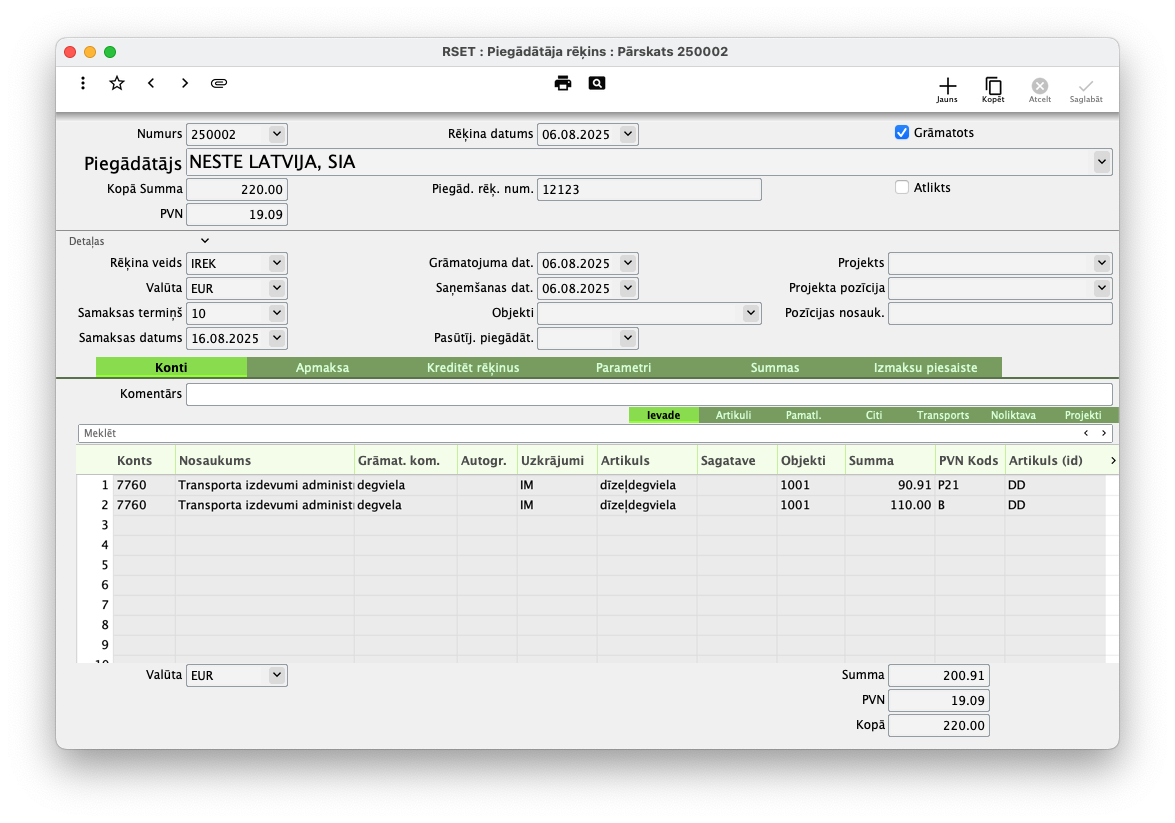
Task: Open the Rēķina veids dropdown
Action: pos(277,264)
